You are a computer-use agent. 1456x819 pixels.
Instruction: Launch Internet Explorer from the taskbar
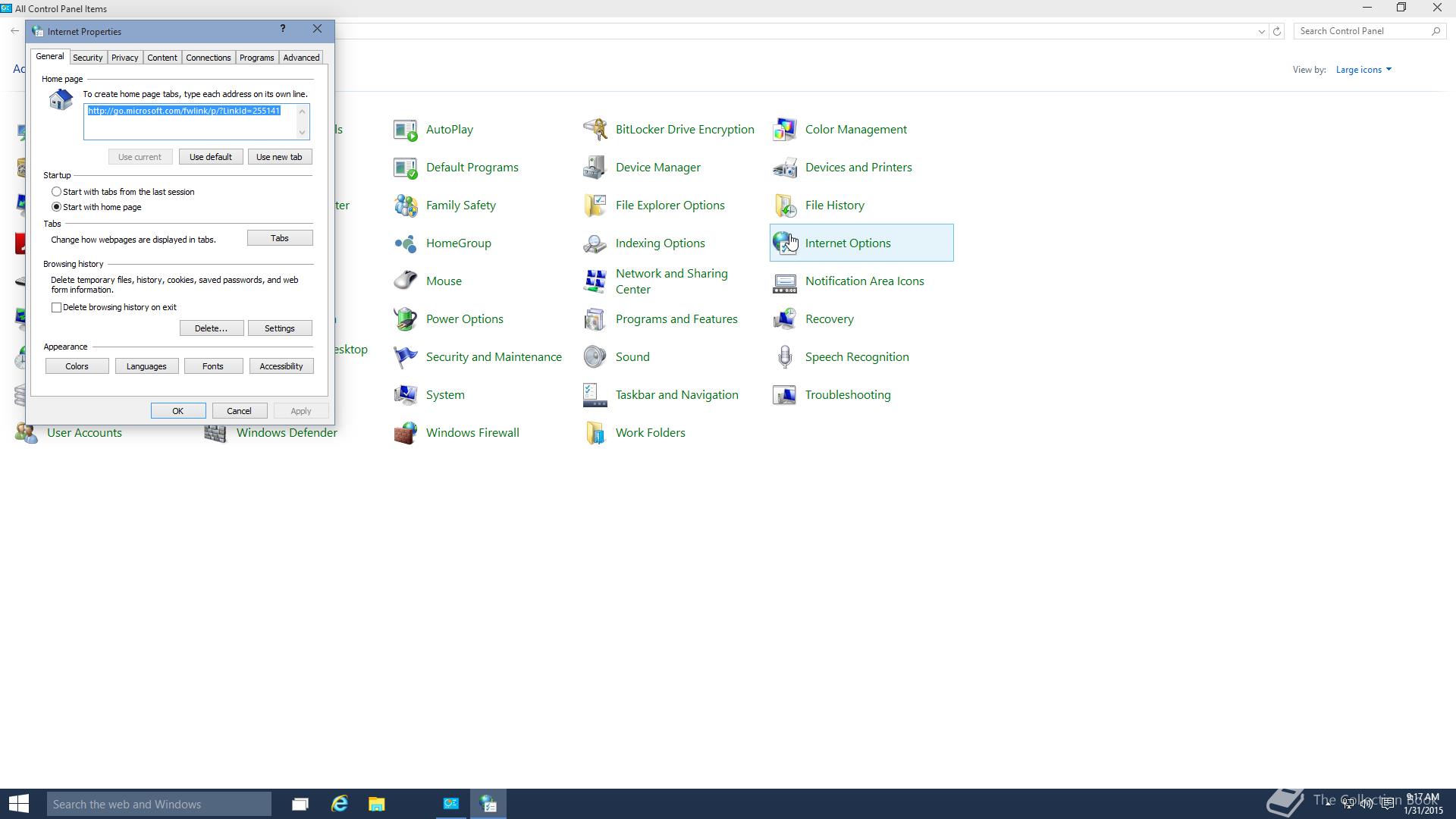[x=339, y=804]
